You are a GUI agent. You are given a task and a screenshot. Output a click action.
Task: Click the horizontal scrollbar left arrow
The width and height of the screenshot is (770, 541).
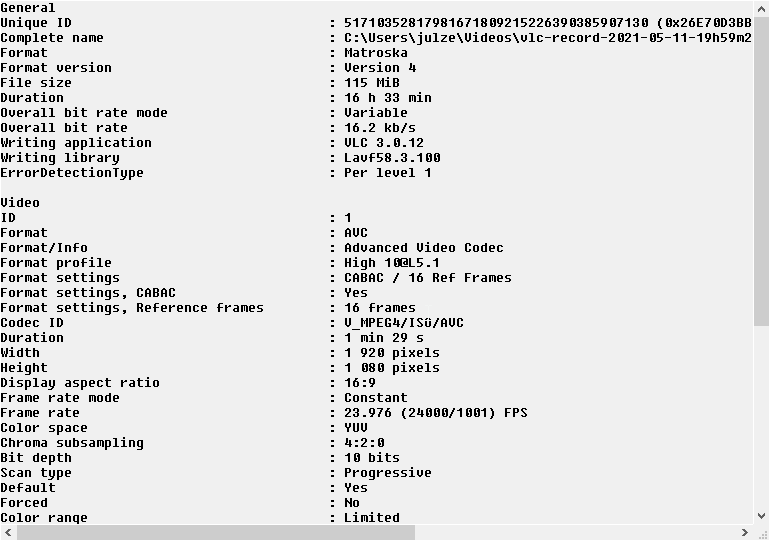coord(8,533)
